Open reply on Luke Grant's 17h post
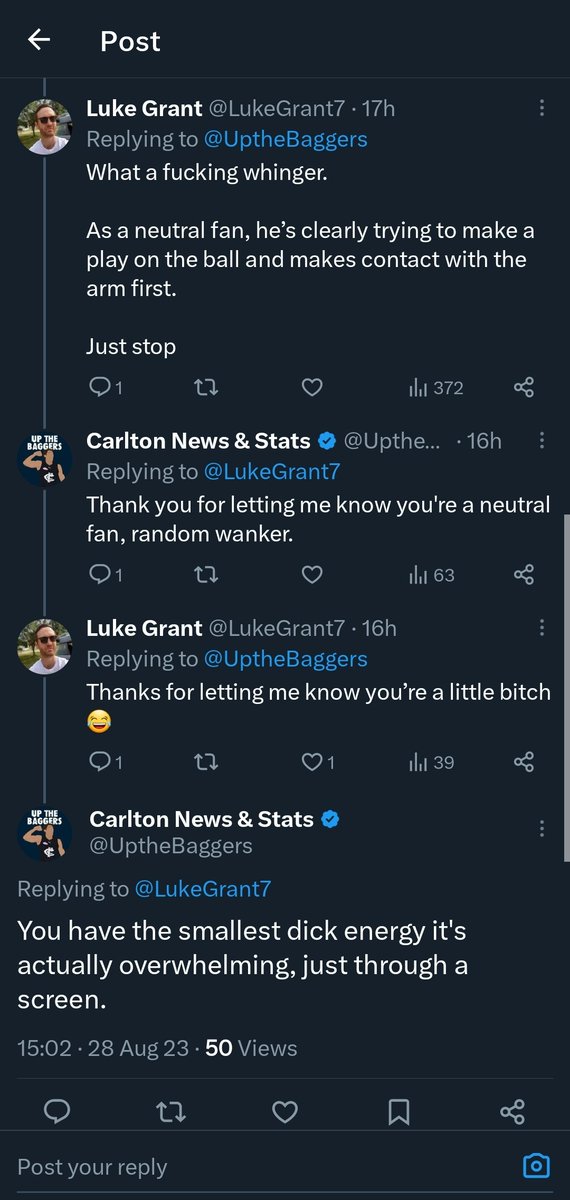Image resolution: width=570 pixels, height=1200 pixels. pyautogui.click(x=105, y=387)
